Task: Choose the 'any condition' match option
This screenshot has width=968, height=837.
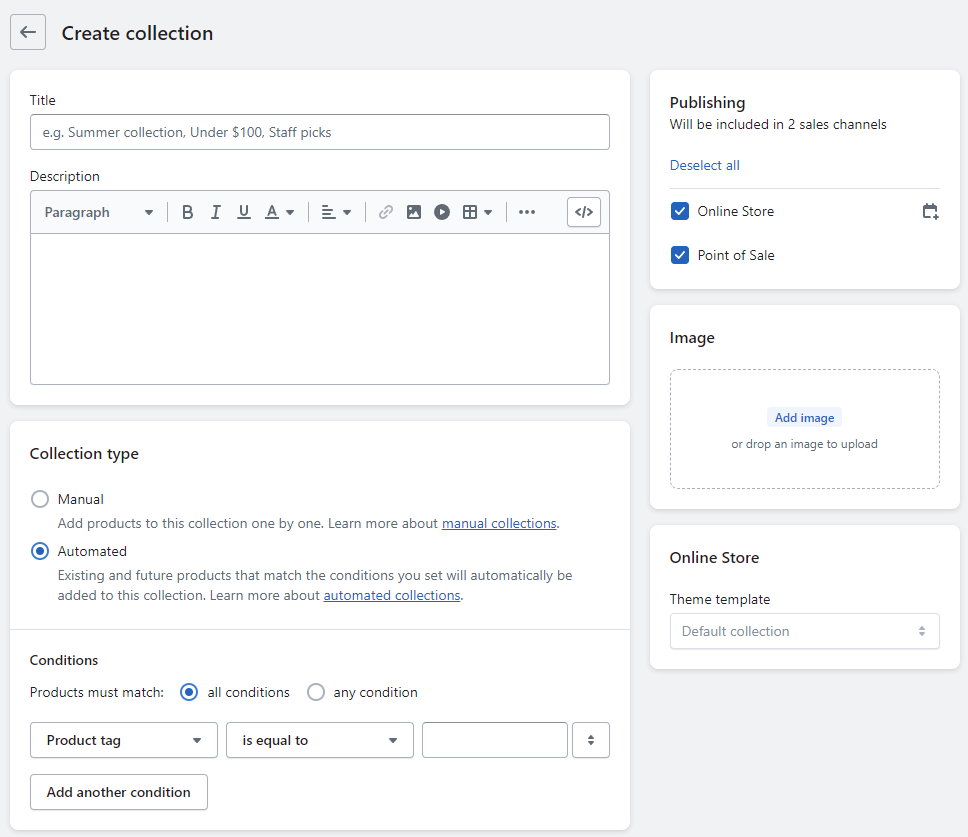Action: 316,692
